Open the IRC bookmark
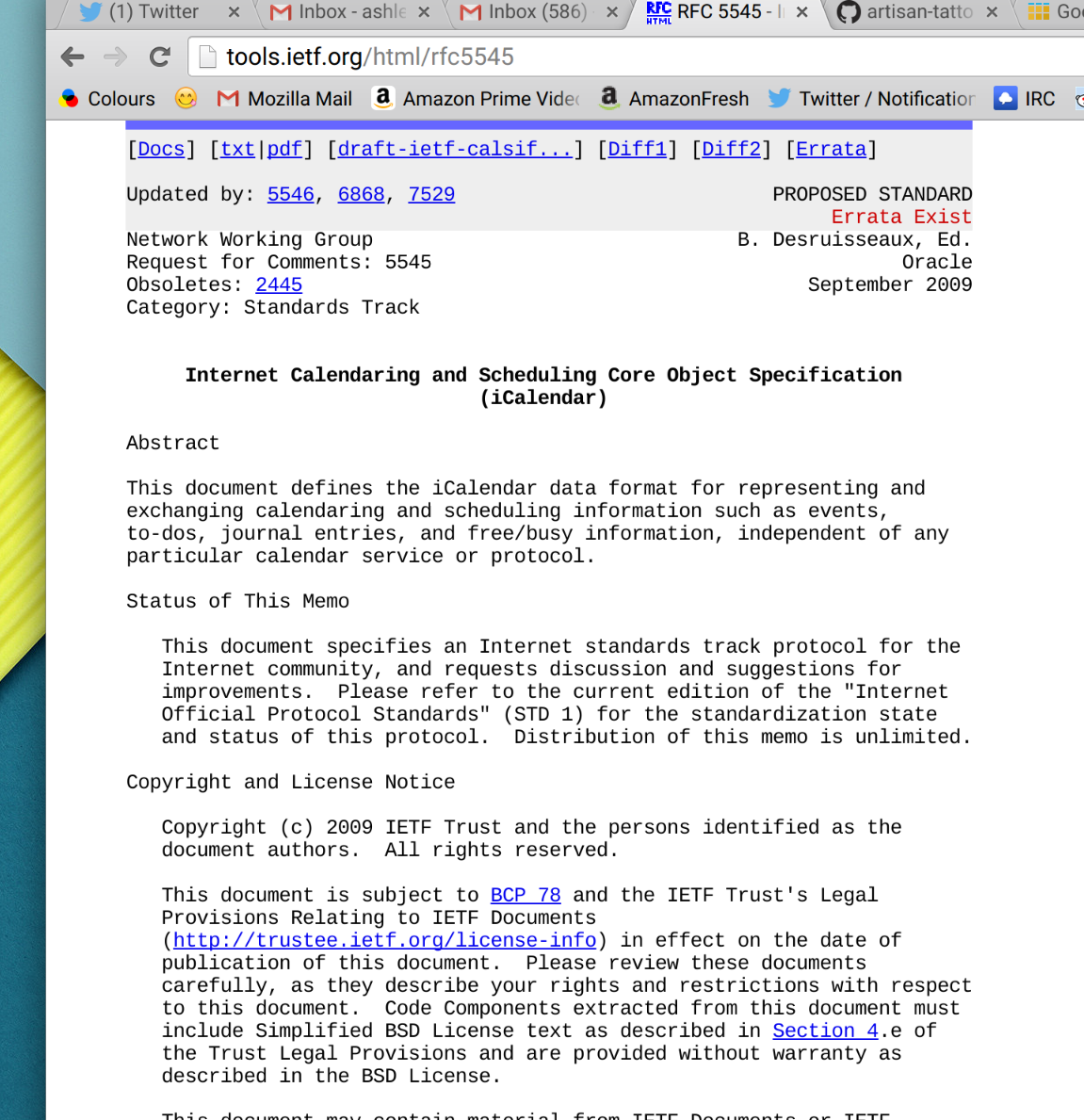This screenshot has height=1120, width=1084. pyautogui.click(x=1024, y=99)
